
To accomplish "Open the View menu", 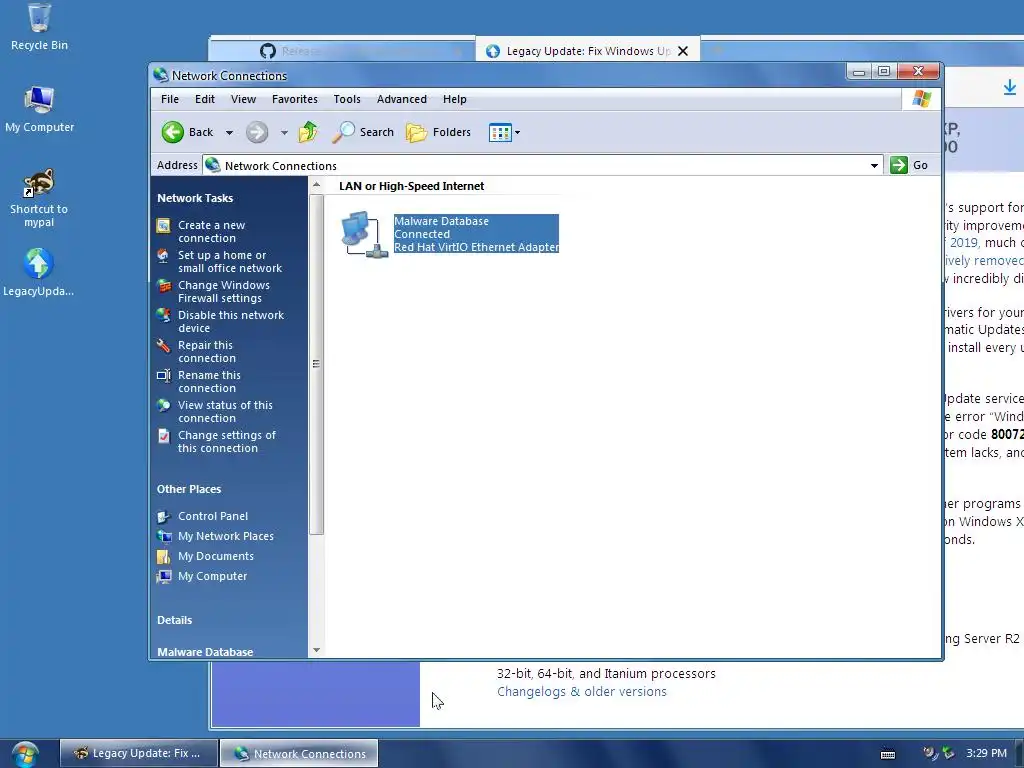I will coord(243,99).
